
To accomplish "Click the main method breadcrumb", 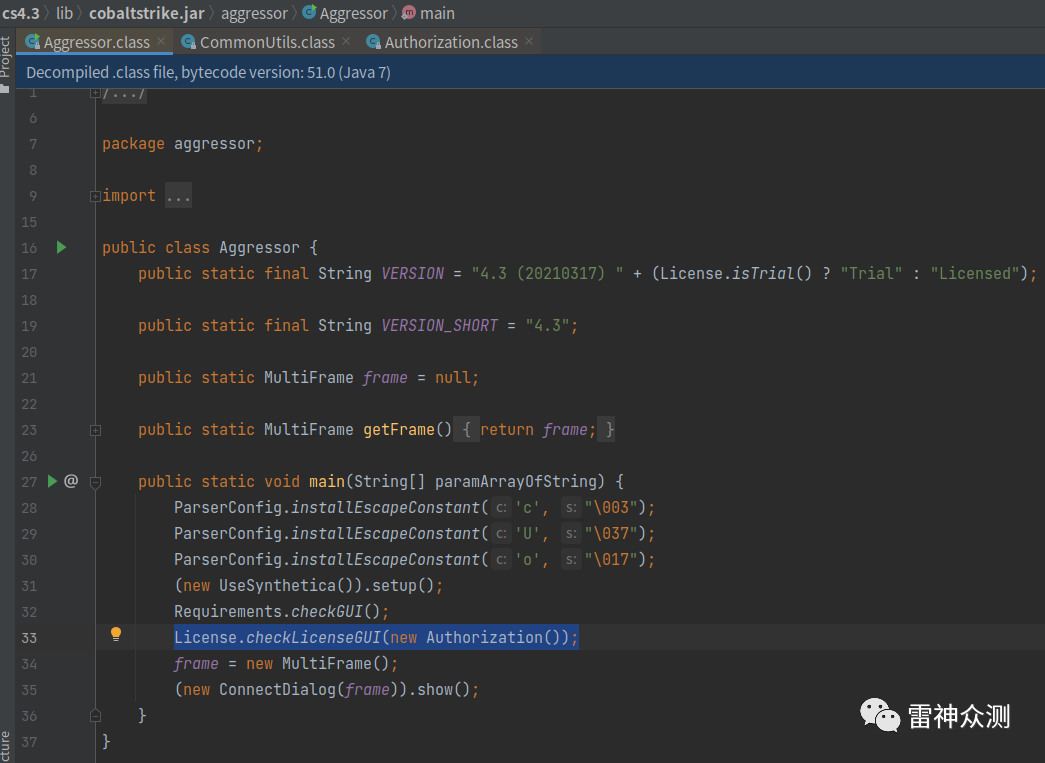I will pyautogui.click(x=437, y=13).
